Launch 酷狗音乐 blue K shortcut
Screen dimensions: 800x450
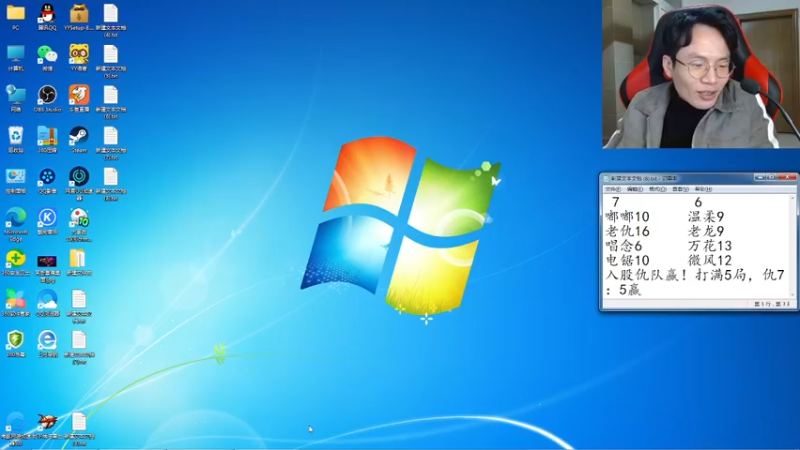click(47, 221)
